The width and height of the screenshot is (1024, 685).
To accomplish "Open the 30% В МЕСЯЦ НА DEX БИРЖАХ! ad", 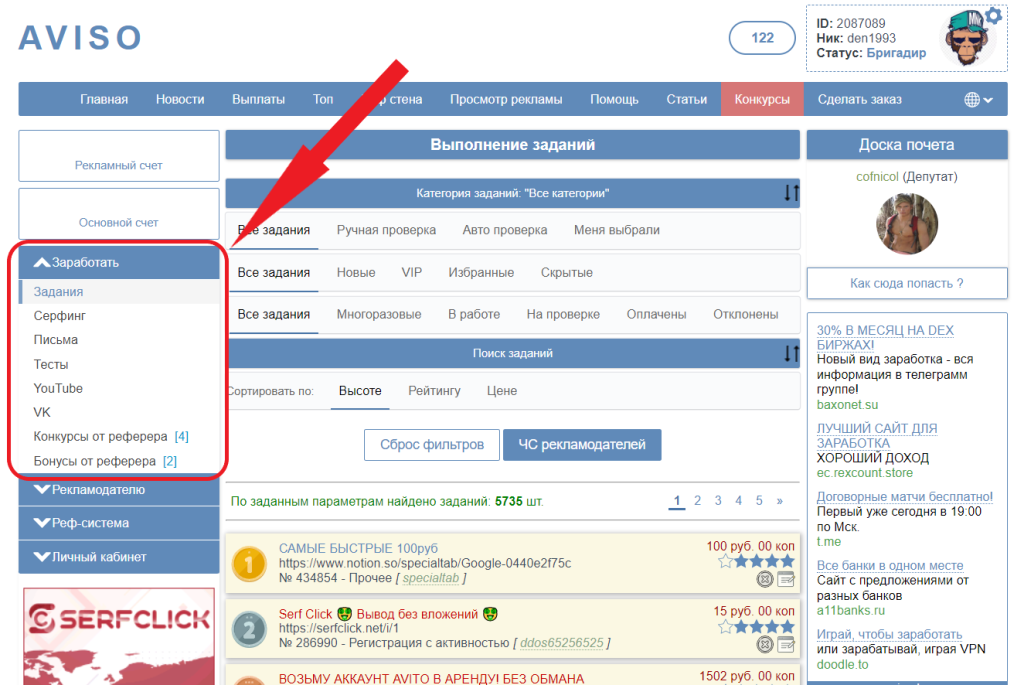I will 885,337.
